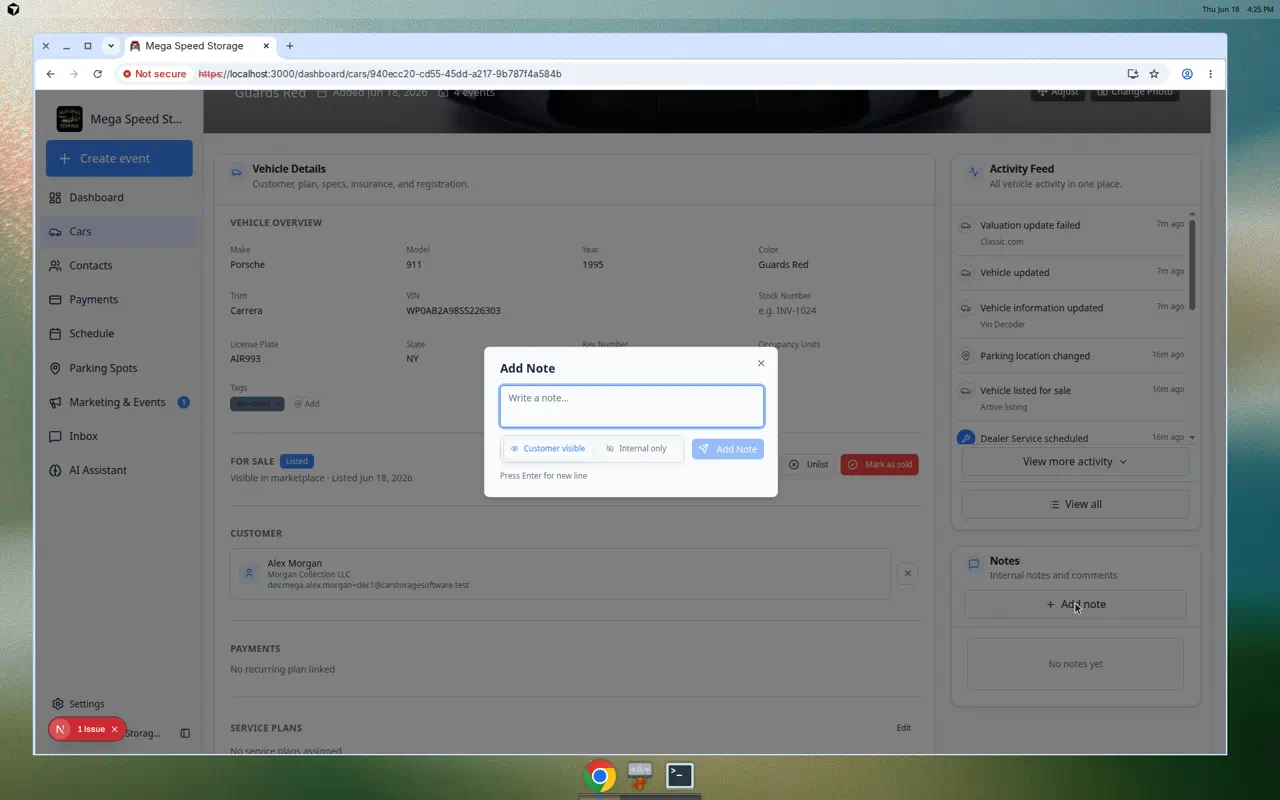Open Valuation update failed activity entry
1280x800 pixels.
pos(1071,232)
